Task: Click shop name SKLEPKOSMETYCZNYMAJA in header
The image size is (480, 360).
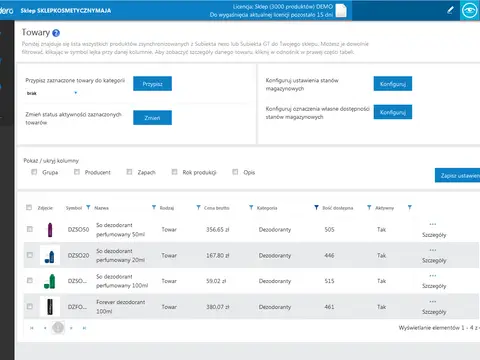Action: tap(74, 11)
